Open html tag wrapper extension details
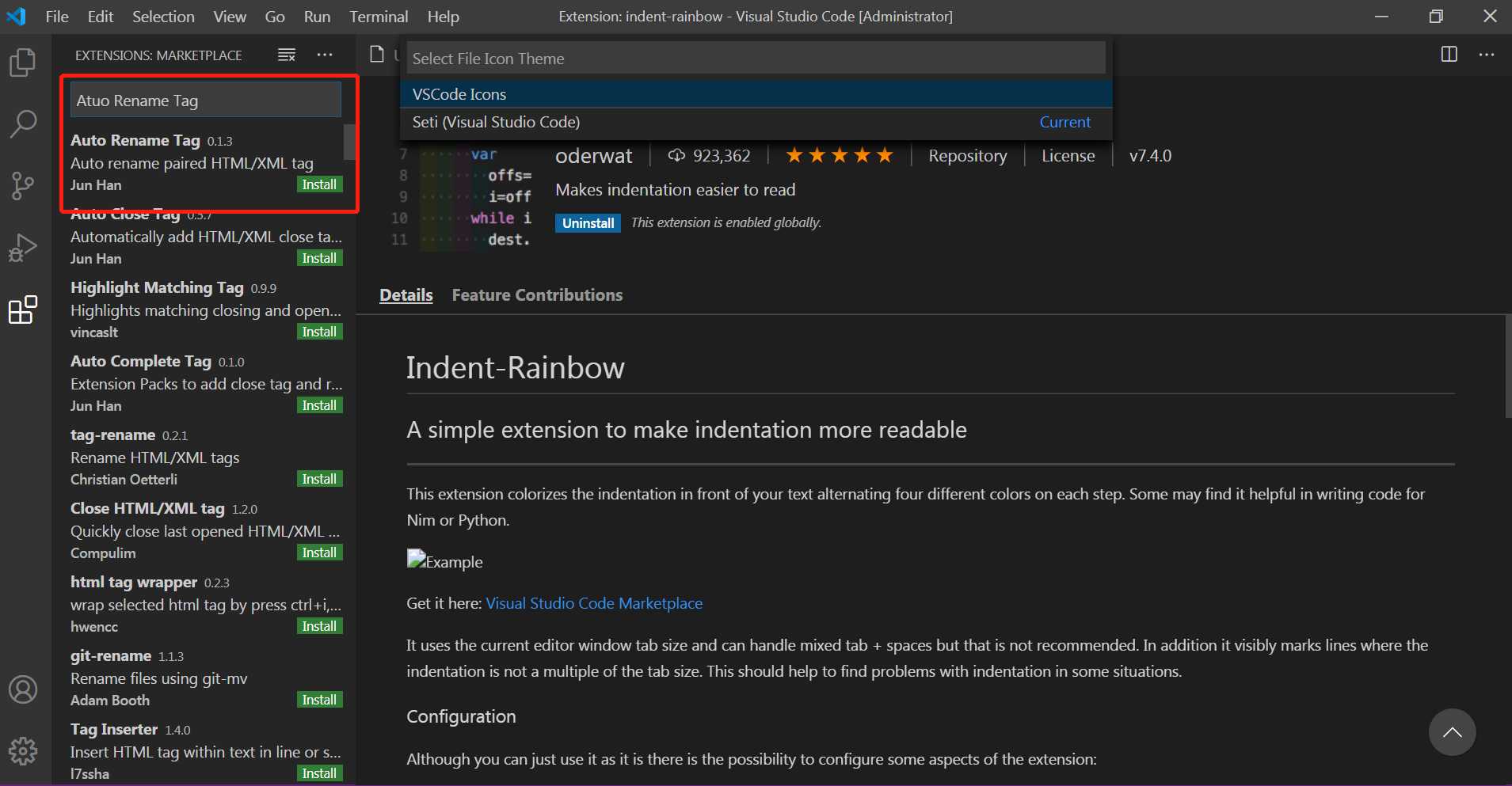Image resolution: width=1512 pixels, height=786 pixels. [x=202, y=604]
